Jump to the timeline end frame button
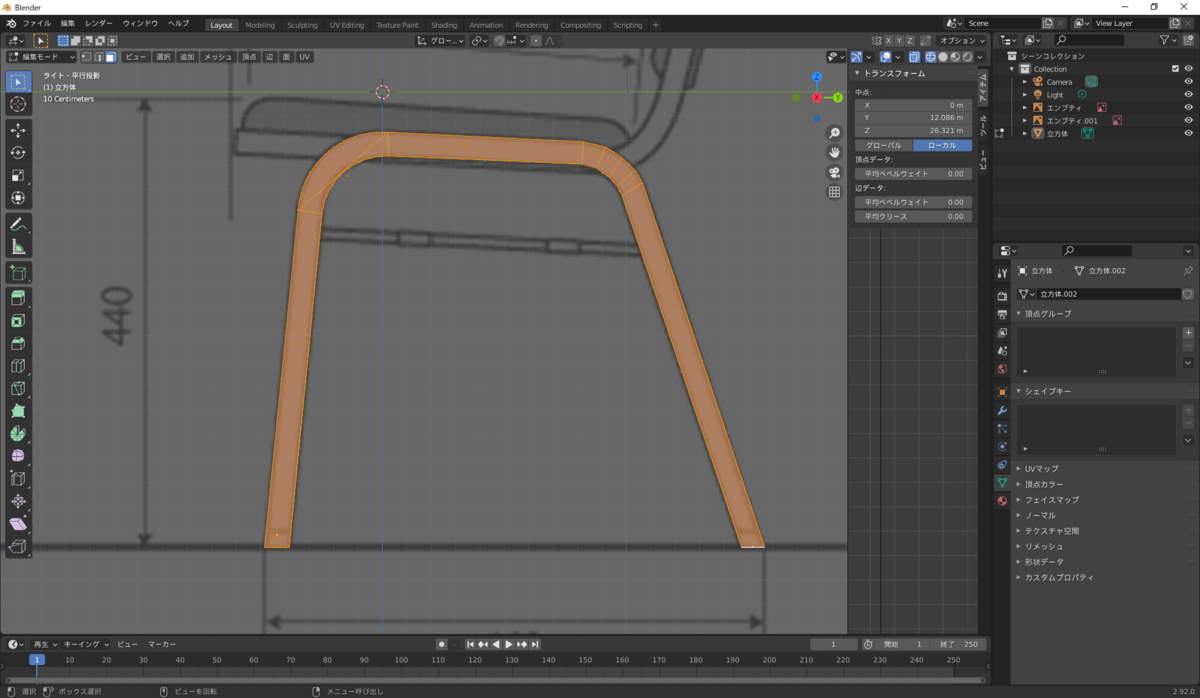The height and width of the screenshot is (698, 1200). tap(535, 644)
